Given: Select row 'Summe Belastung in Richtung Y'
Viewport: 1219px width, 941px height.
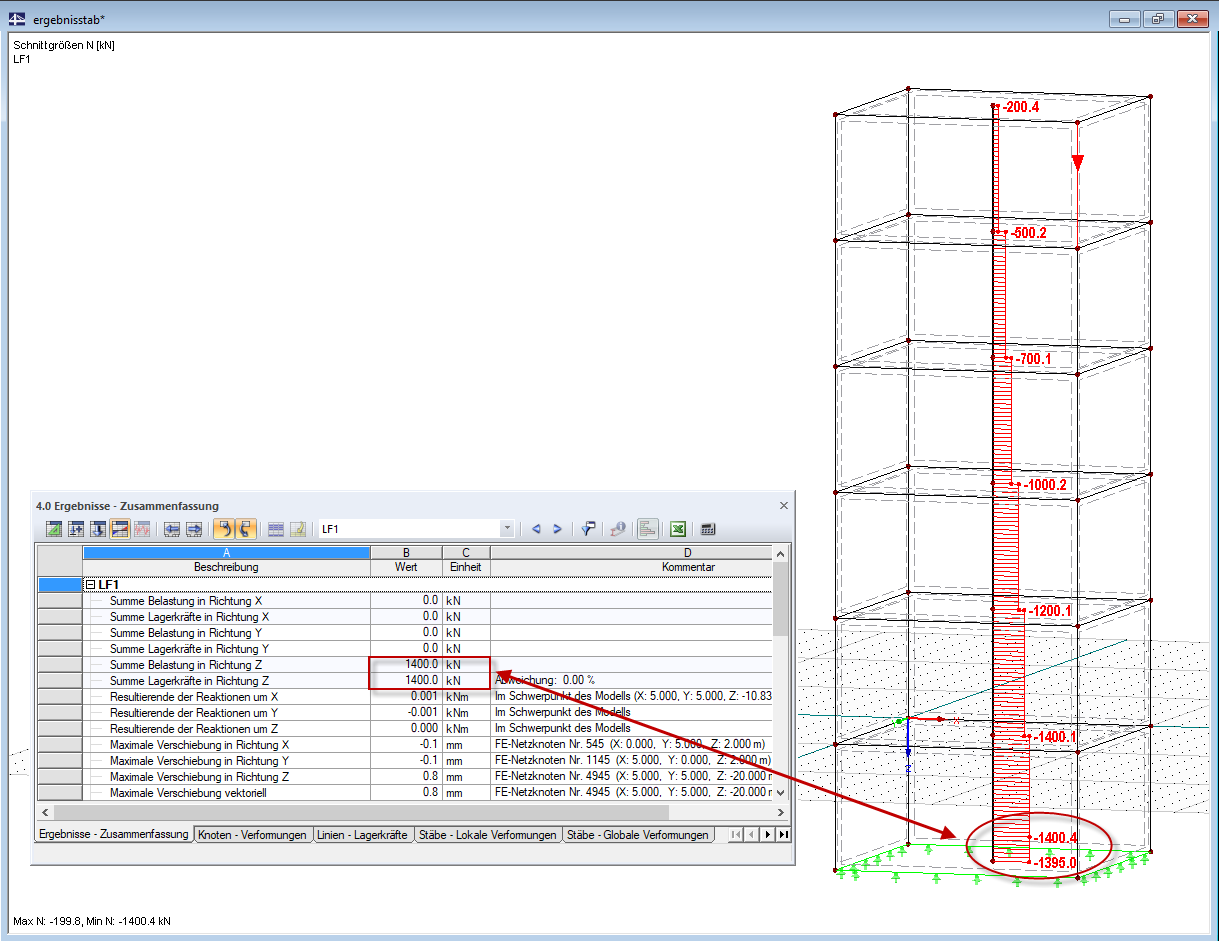Looking at the screenshot, I should pos(404,633).
